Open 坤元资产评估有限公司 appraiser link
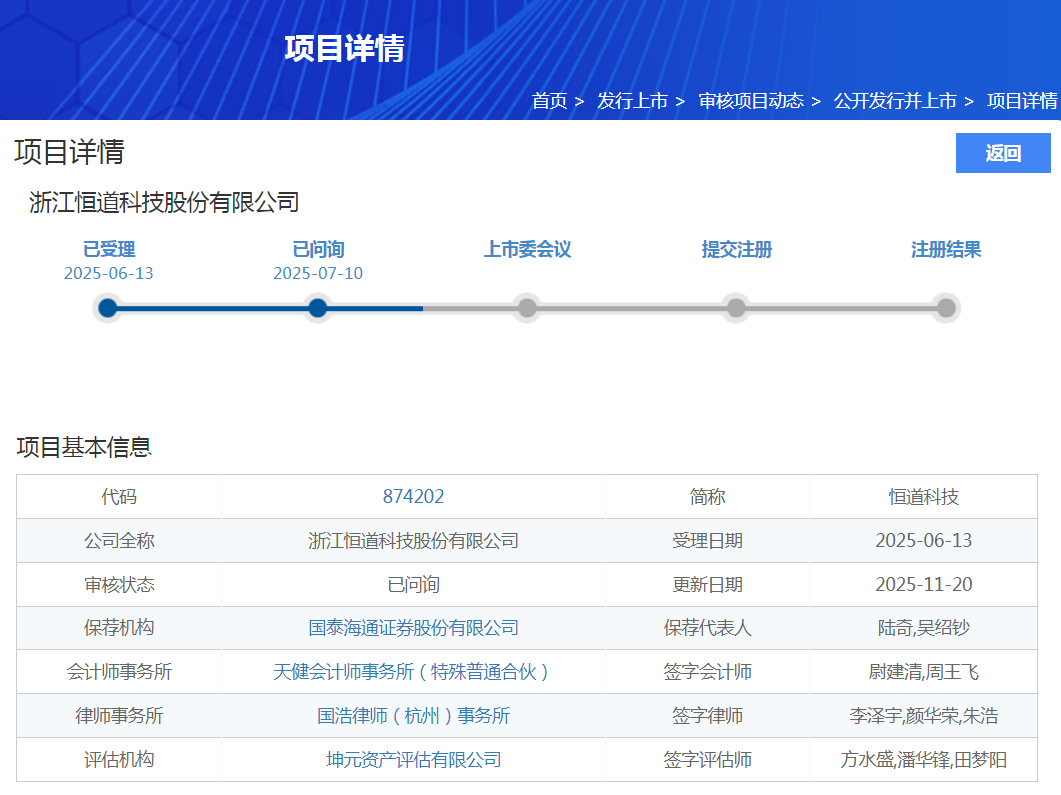 tap(413, 760)
